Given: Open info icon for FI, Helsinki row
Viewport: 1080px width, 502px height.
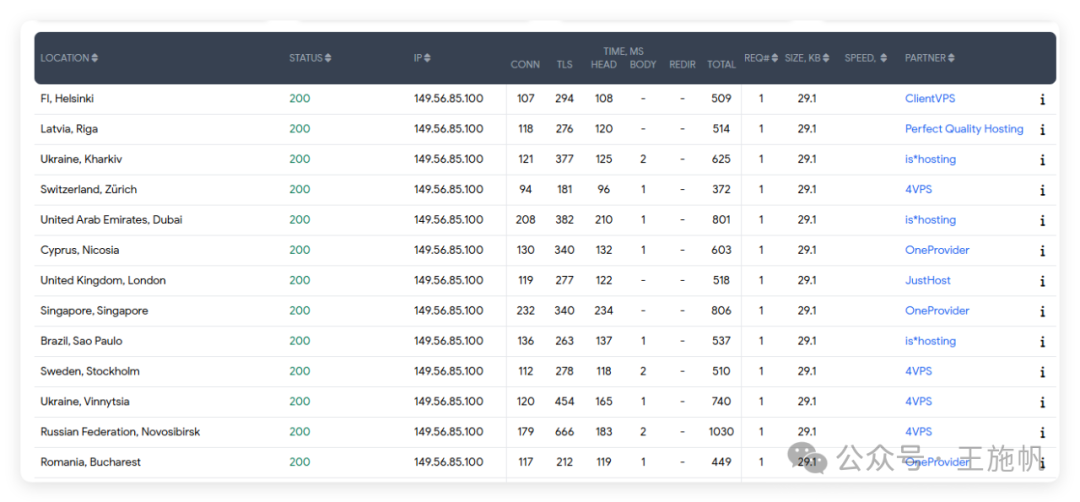Looking at the screenshot, I should point(1042,99).
